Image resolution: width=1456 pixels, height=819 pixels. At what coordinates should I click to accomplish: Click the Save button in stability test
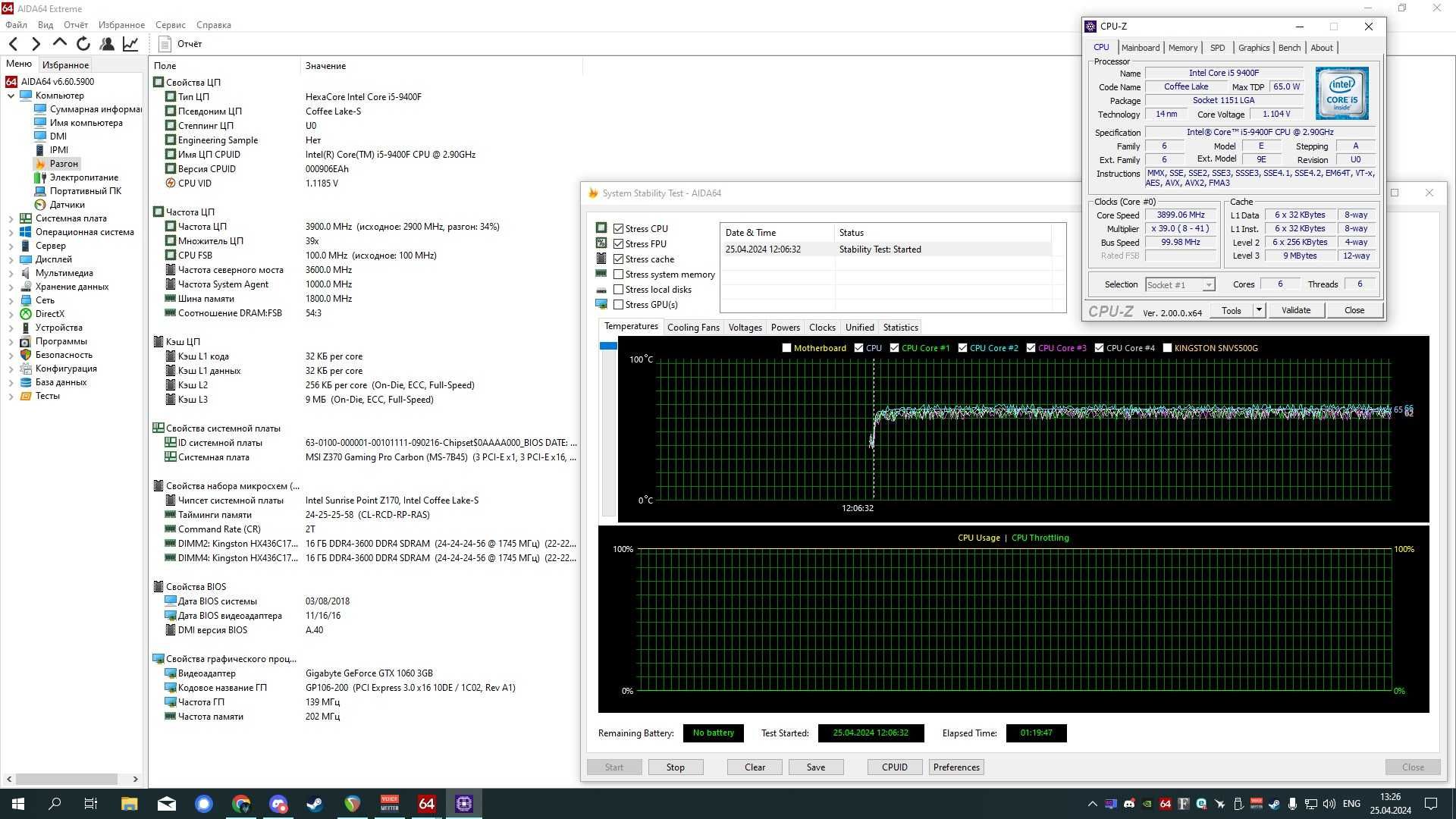click(815, 766)
